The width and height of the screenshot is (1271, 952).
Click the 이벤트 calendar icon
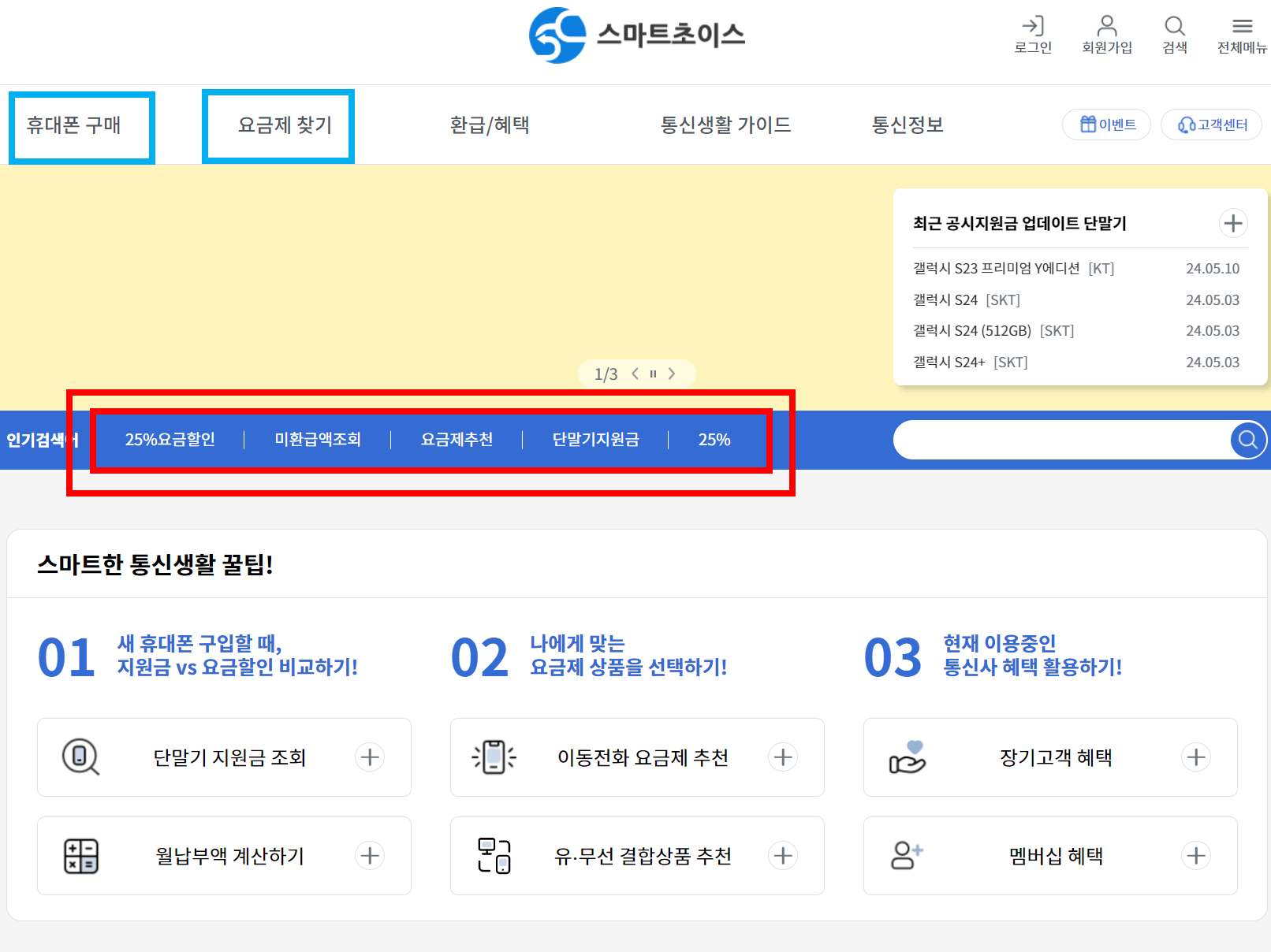pos(1088,125)
